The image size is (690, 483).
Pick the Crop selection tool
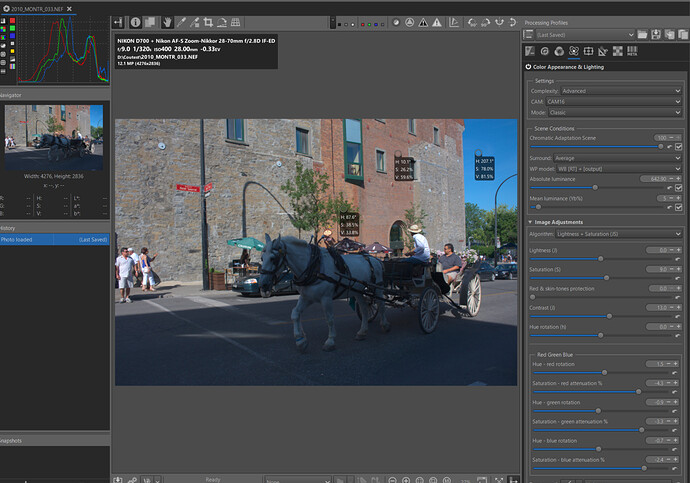point(208,21)
